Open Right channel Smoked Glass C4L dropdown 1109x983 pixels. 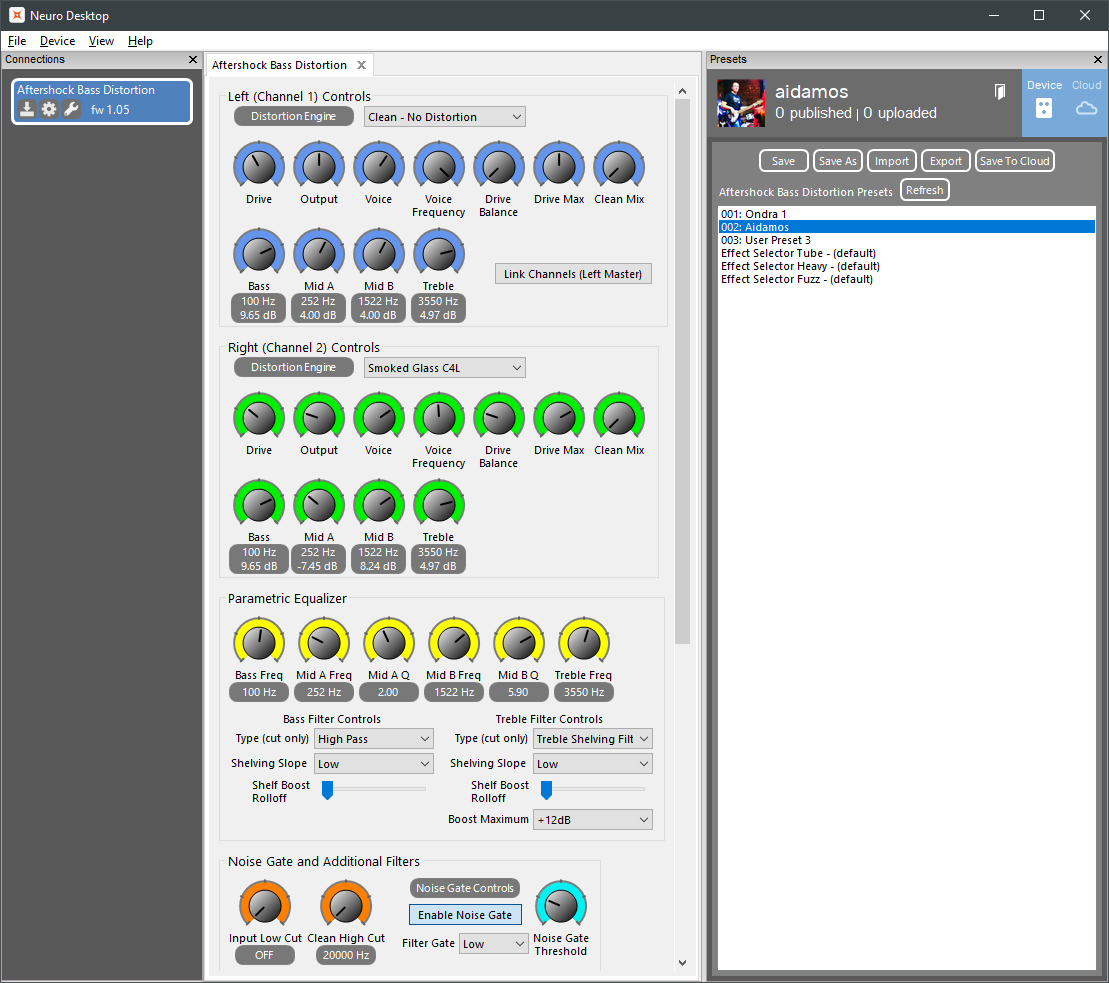point(445,368)
